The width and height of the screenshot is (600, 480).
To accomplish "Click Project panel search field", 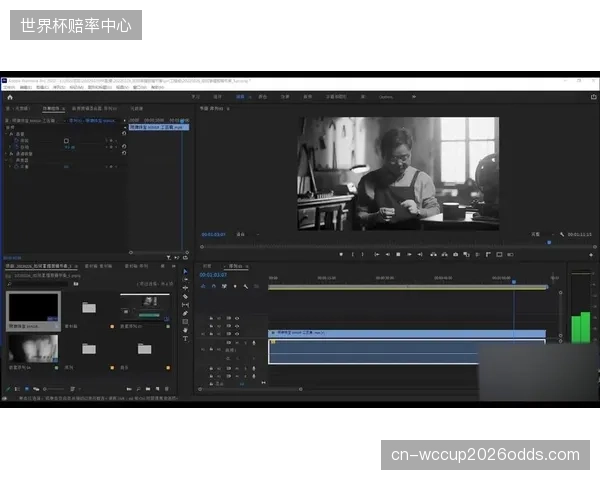I will tap(38, 284).
